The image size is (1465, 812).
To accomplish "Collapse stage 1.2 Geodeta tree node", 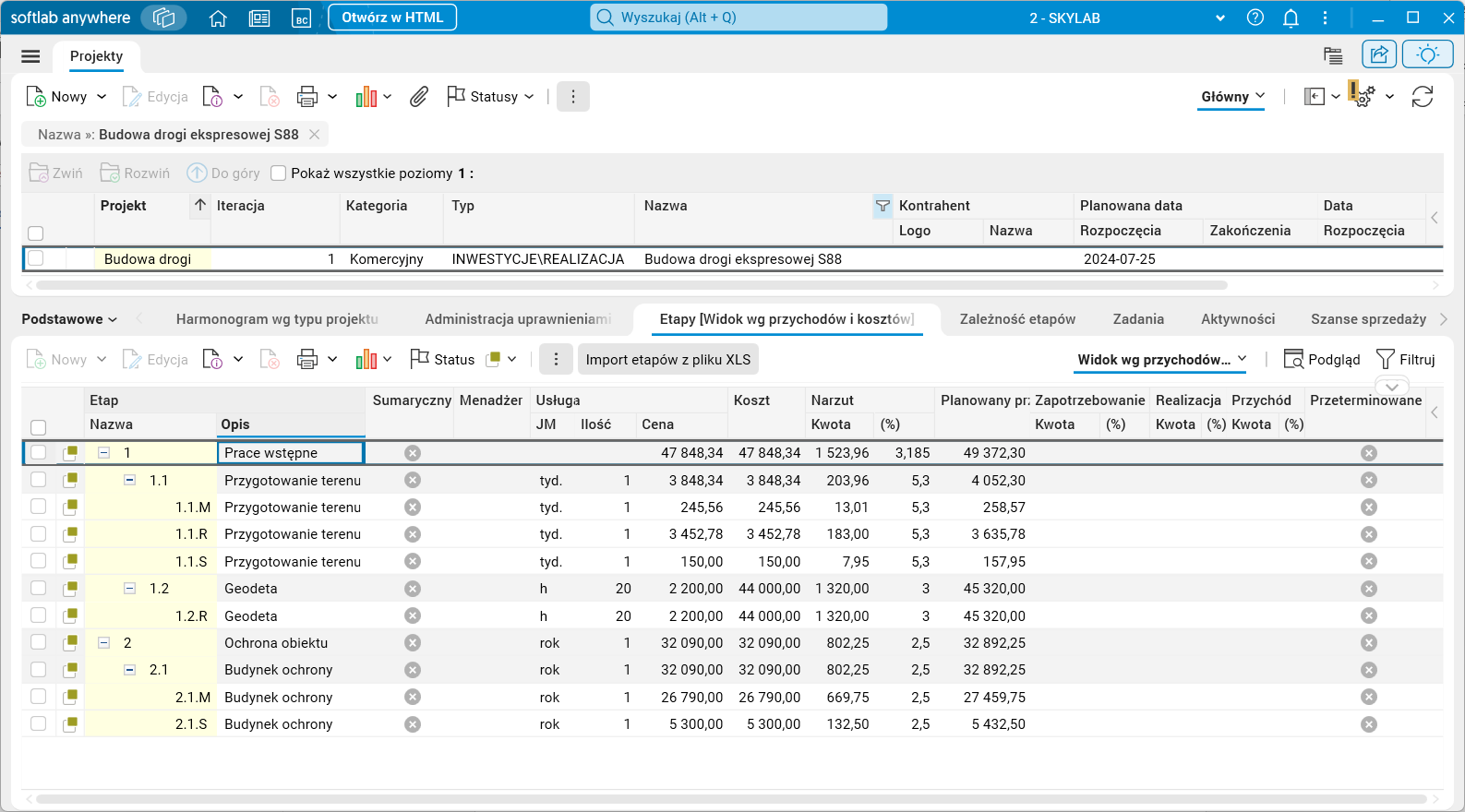I will 130,589.
